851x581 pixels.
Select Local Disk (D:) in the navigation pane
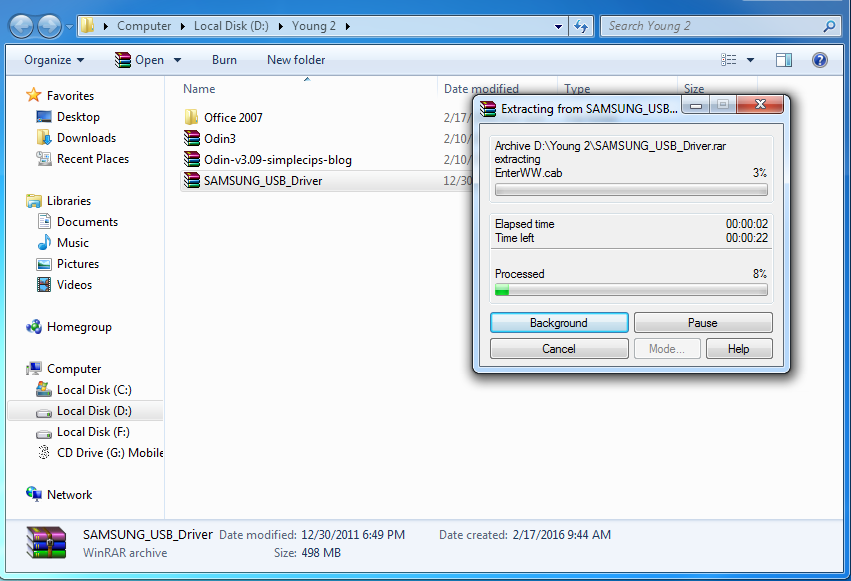point(94,411)
